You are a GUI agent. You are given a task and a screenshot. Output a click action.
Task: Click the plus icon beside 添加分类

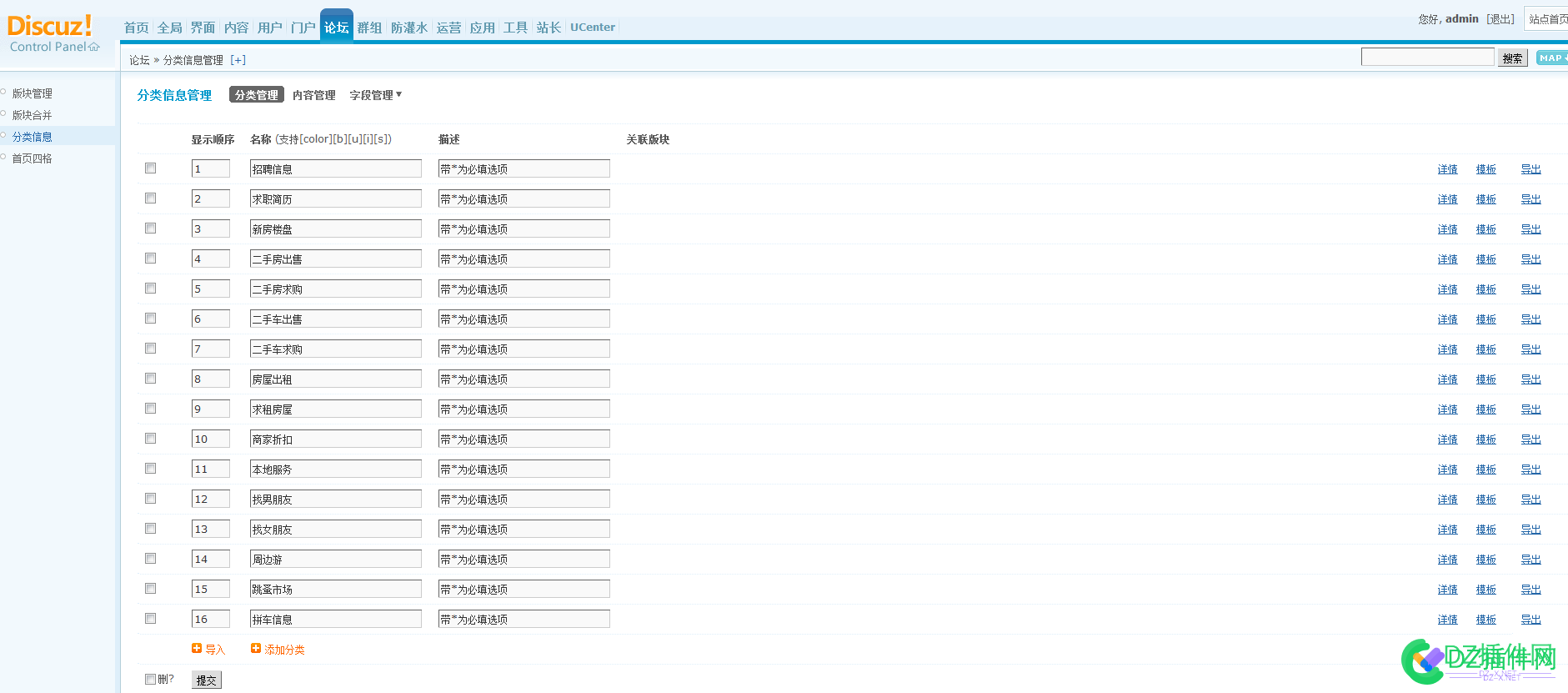(x=256, y=648)
